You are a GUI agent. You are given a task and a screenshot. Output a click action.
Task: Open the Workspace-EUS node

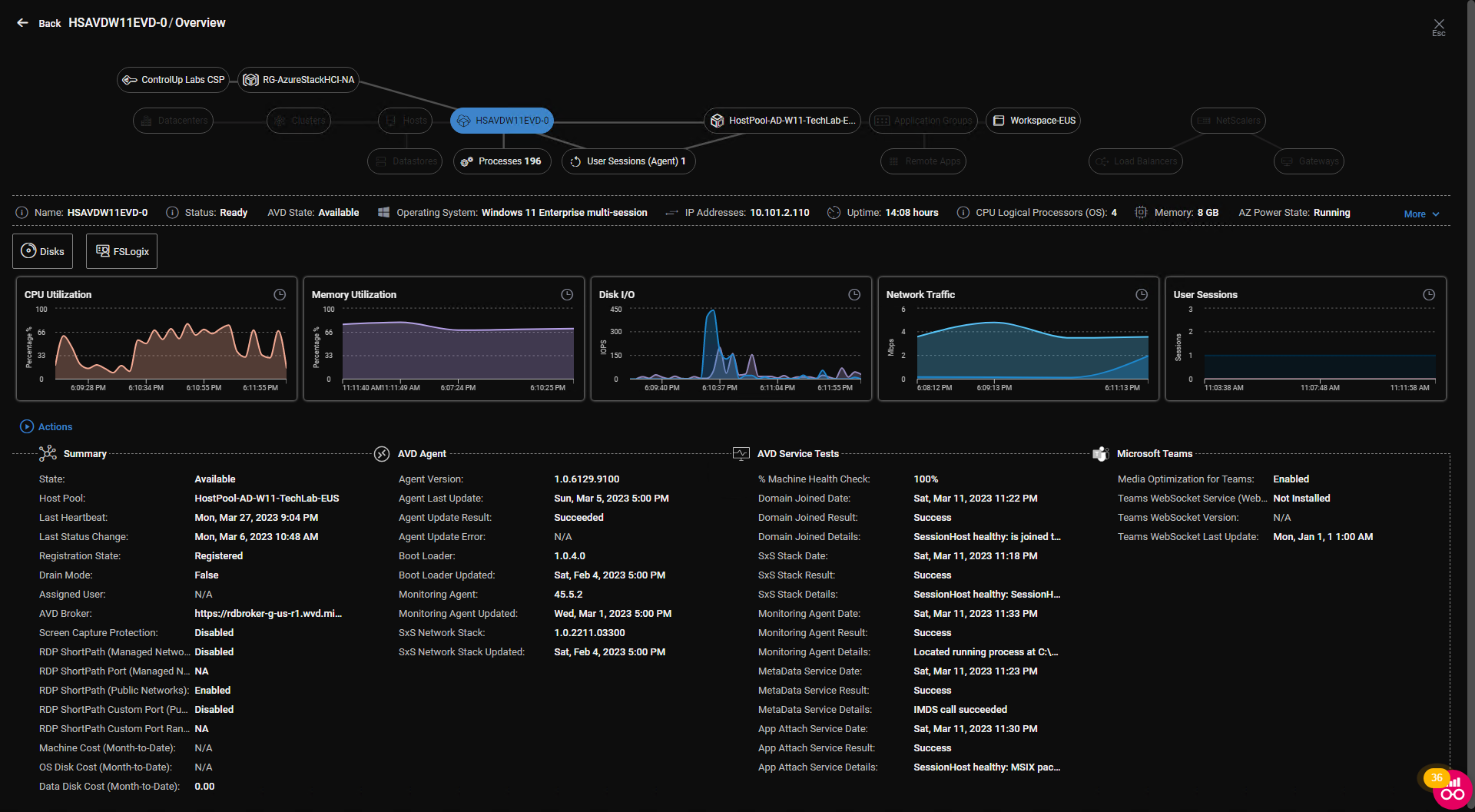click(x=1033, y=121)
